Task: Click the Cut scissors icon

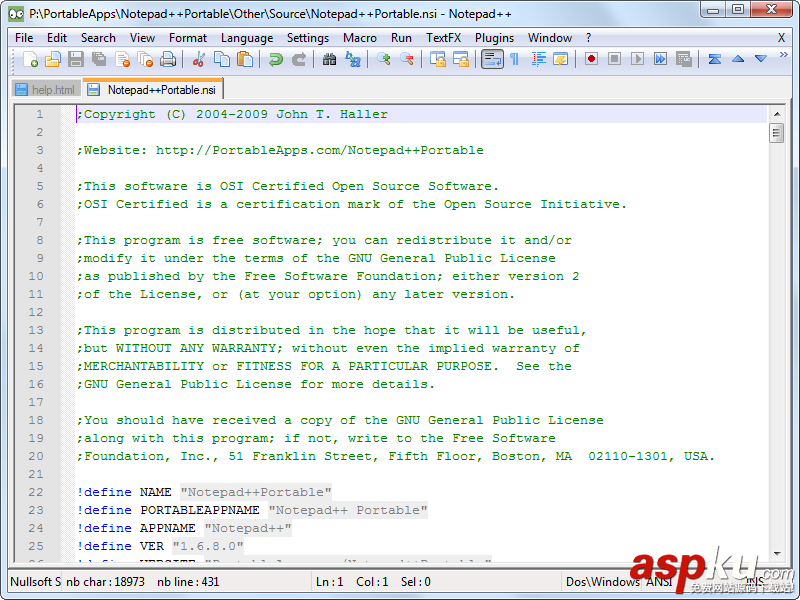Action: (198, 59)
